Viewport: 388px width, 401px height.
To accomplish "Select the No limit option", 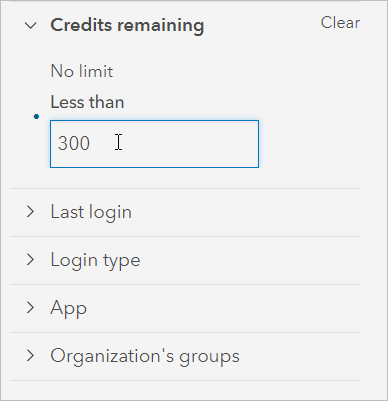I will coord(82,71).
